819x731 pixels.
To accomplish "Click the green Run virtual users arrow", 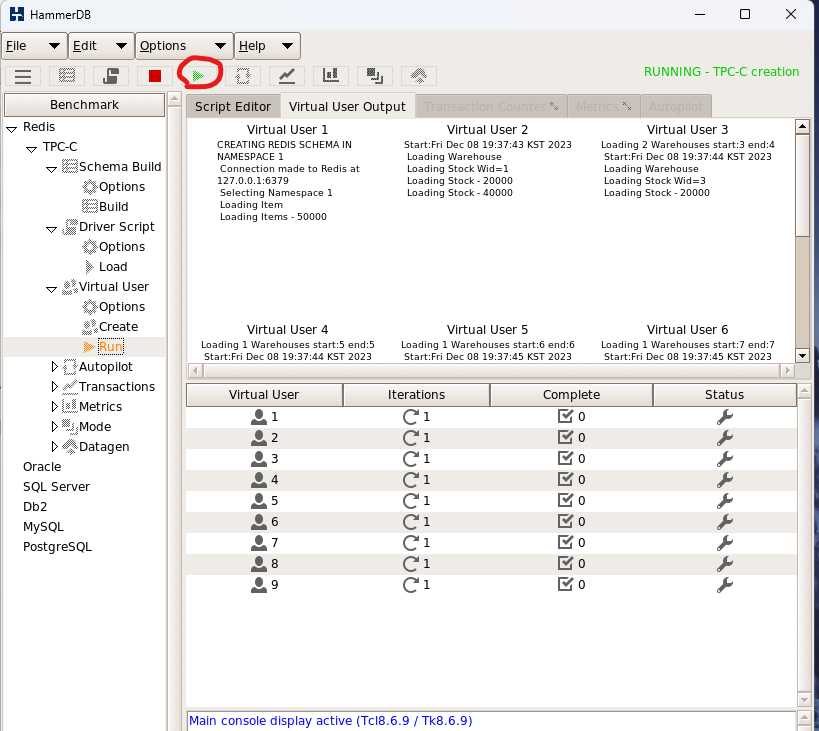I will click(x=198, y=76).
